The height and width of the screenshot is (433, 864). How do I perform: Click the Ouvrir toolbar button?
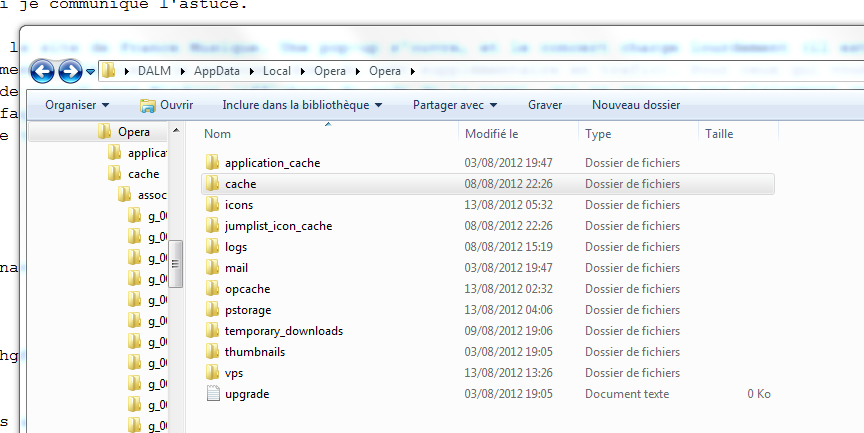click(x=166, y=105)
